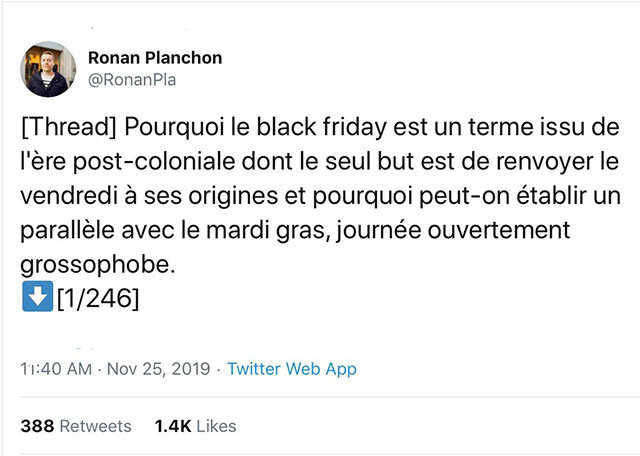The width and height of the screenshot is (640, 456).
Task: Click the Nov 25, 2019 date
Action: [x=158, y=369]
